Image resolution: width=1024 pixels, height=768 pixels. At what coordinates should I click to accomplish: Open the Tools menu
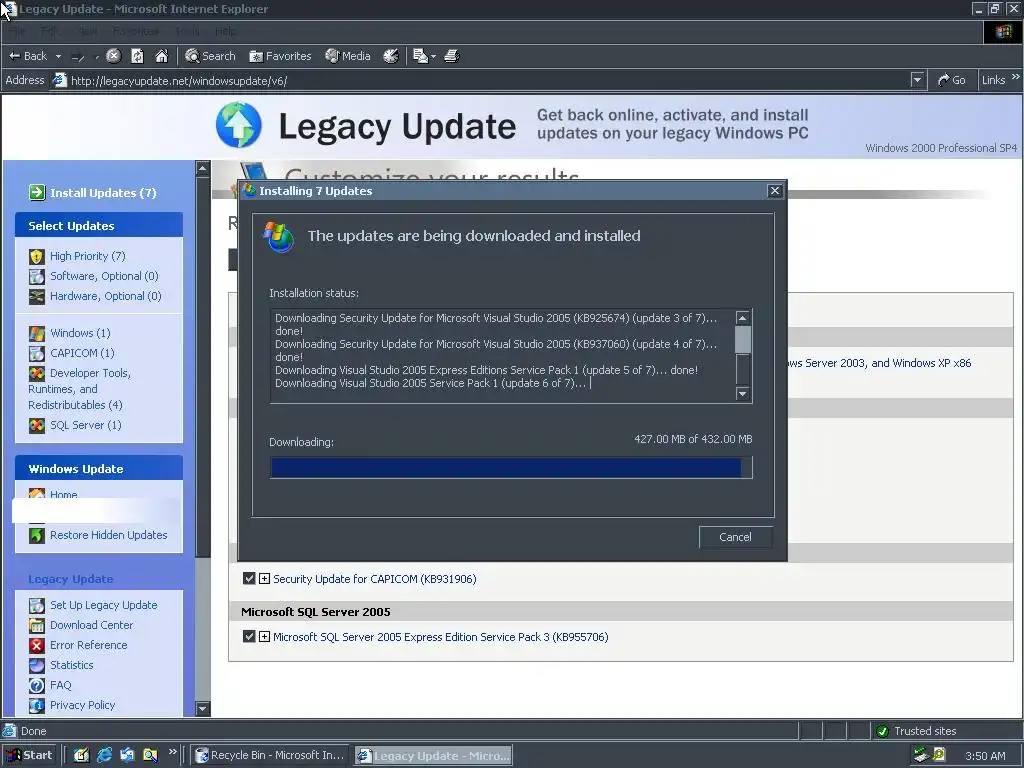(x=187, y=31)
